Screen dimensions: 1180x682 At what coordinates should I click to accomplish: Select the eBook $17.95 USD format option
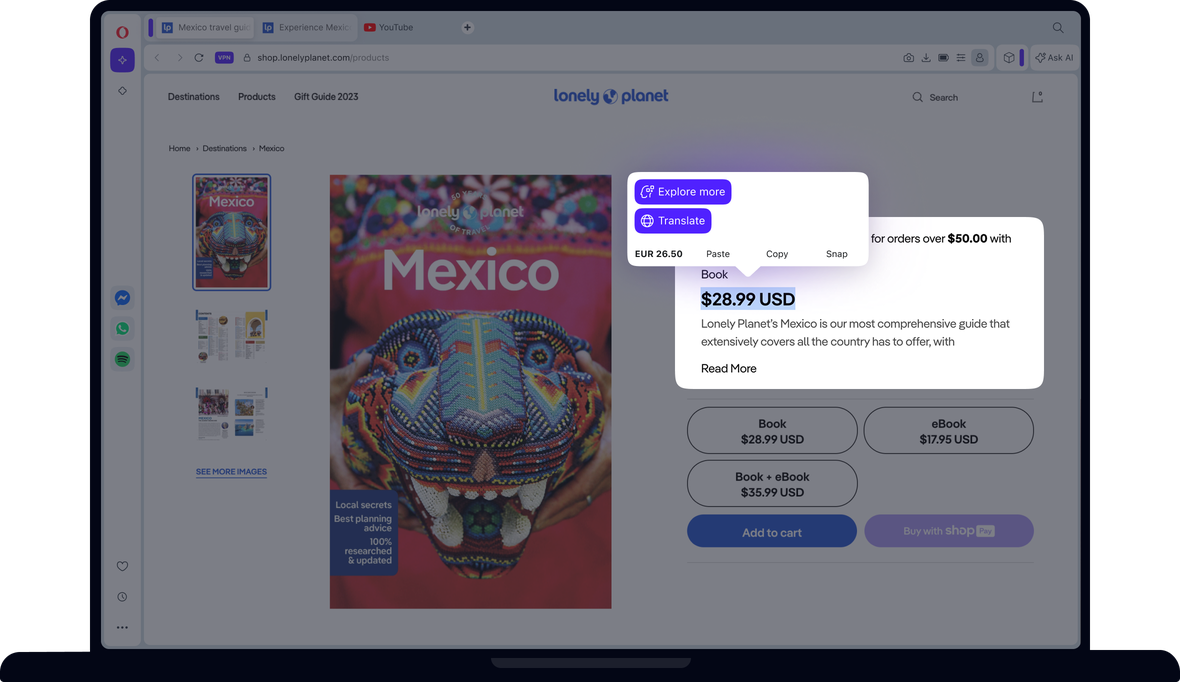(948, 431)
